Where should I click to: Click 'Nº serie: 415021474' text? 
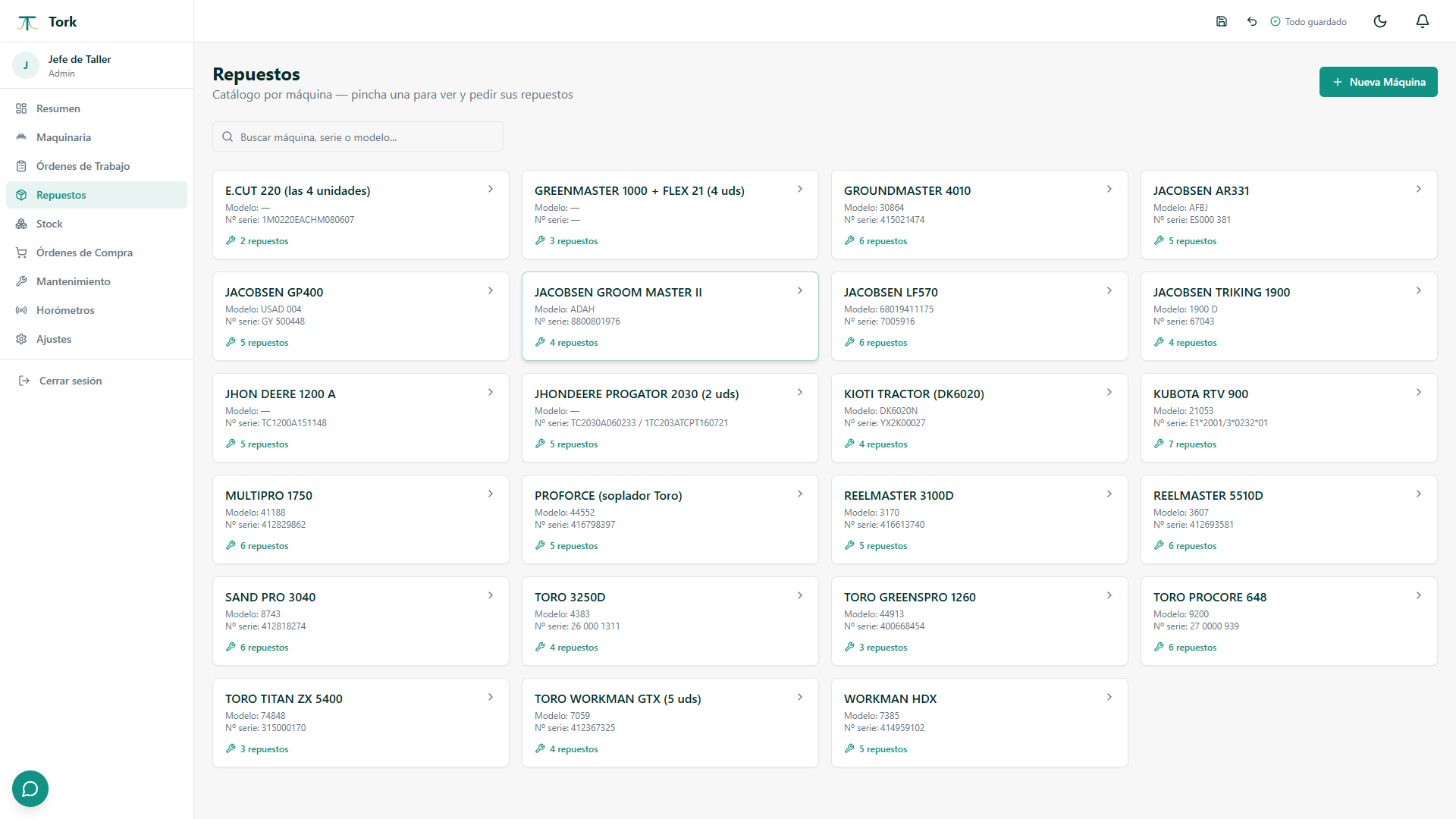[x=884, y=220]
